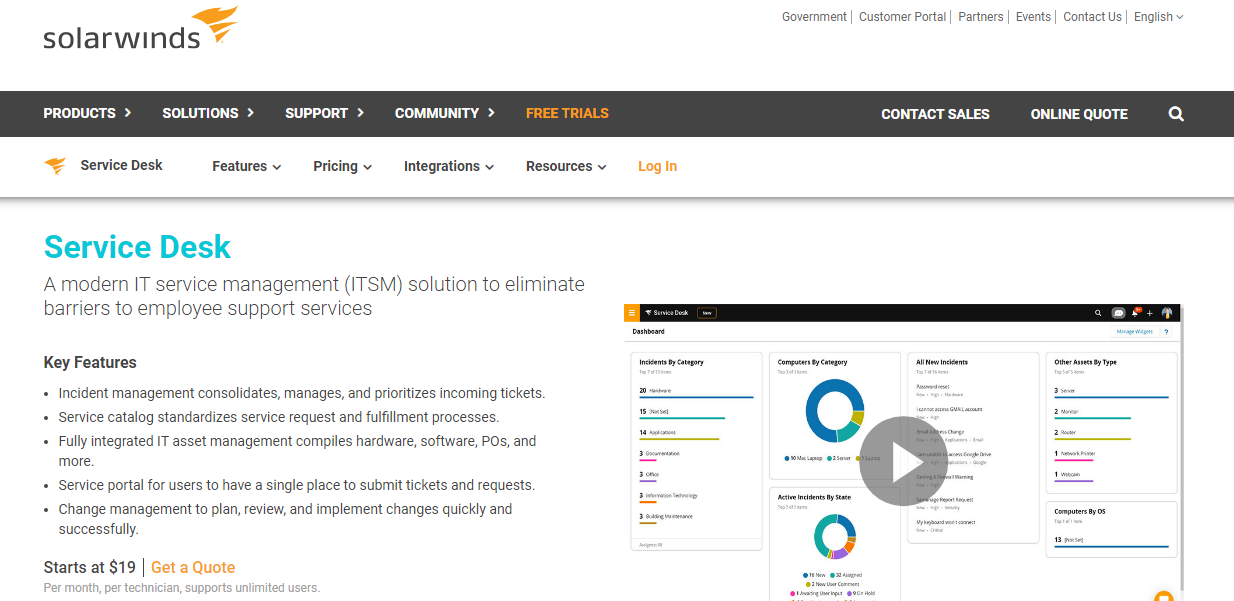The width and height of the screenshot is (1234, 601).
Task: Click plus icon in dashboard preview header
Action: point(1150,313)
